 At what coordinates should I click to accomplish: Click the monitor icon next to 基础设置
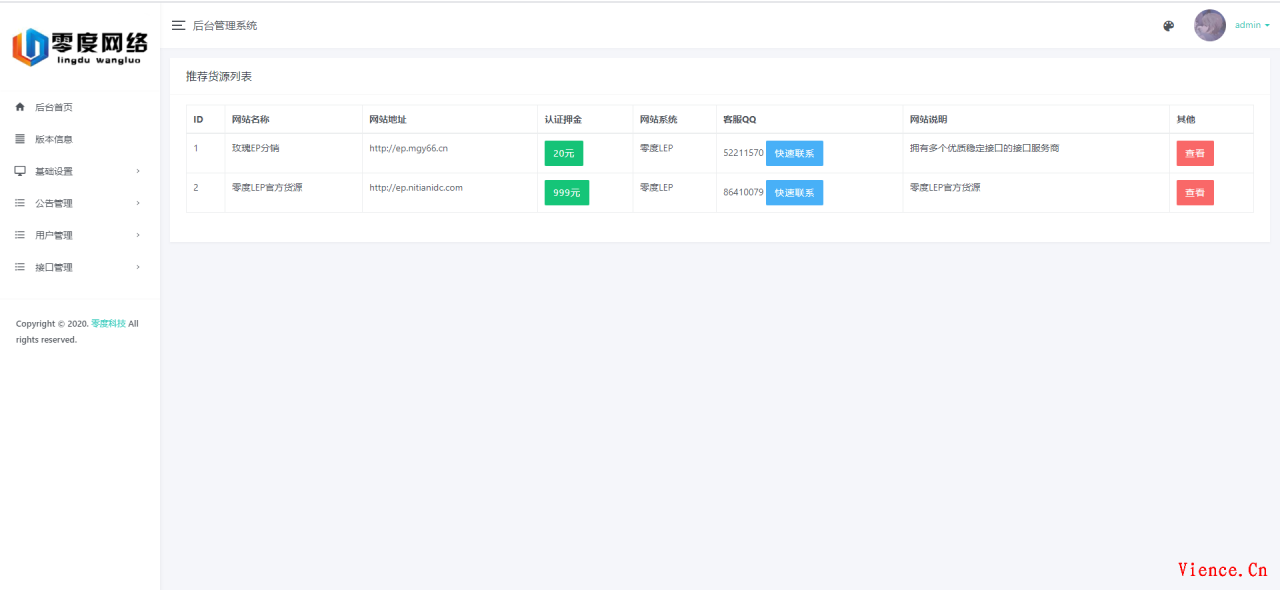coord(19,171)
